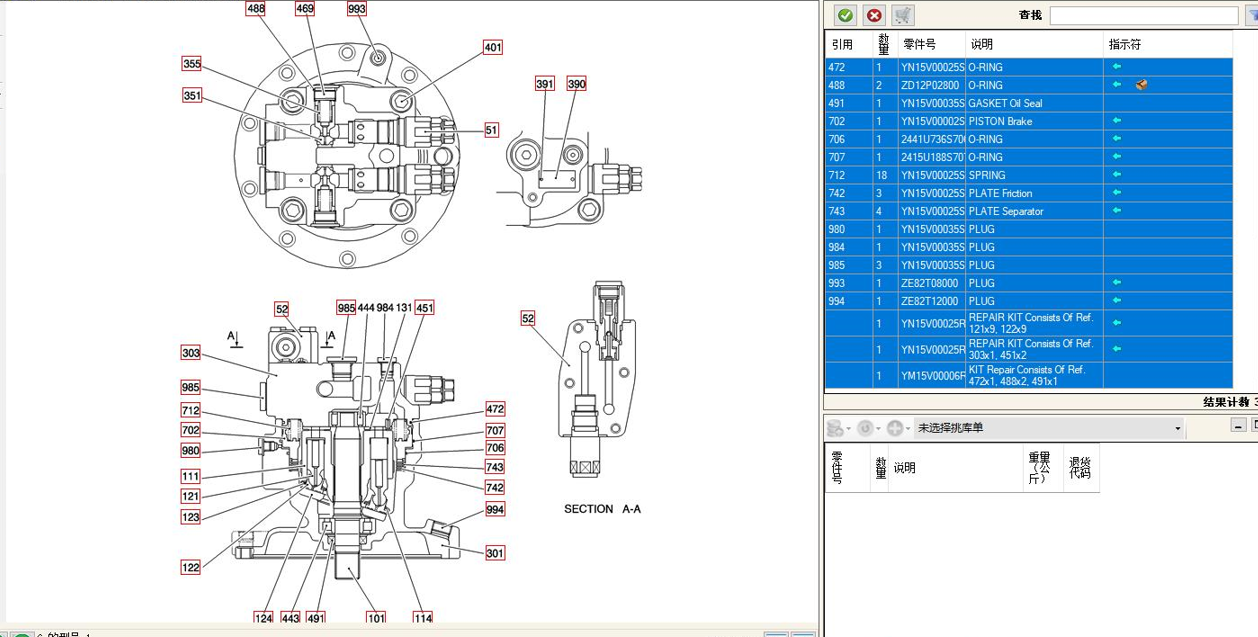Click the cyan arrow indicator in row 472
Screen dimensions: 1258x637
pos(1117,67)
